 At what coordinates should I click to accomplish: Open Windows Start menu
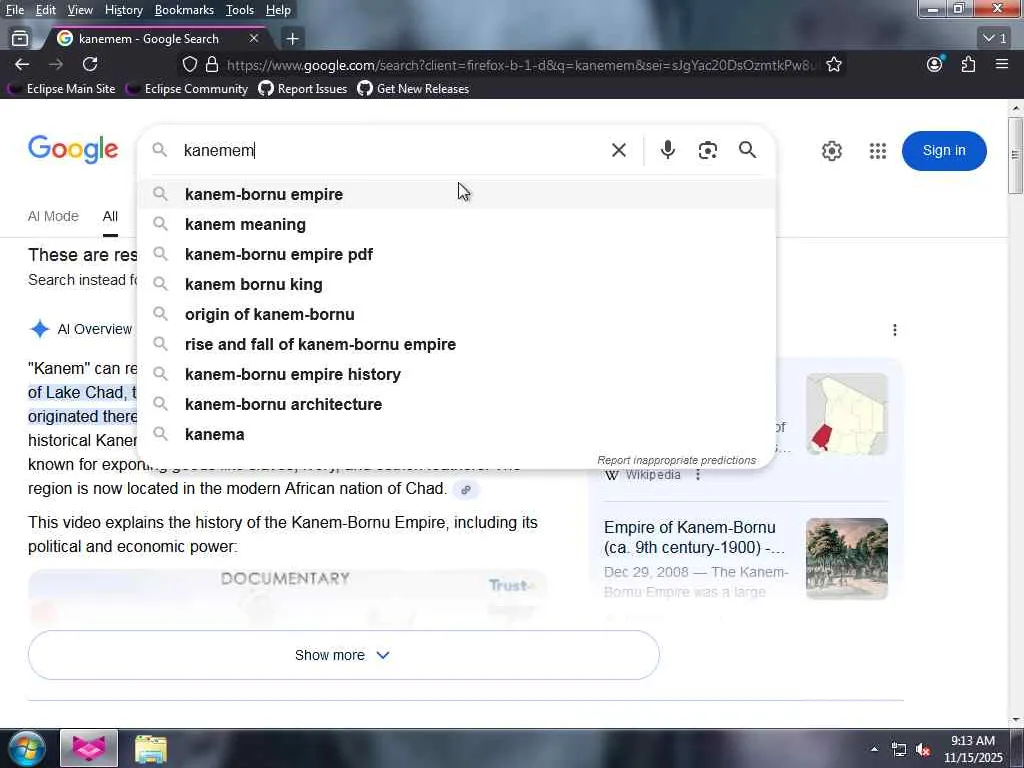pos(27,748)
